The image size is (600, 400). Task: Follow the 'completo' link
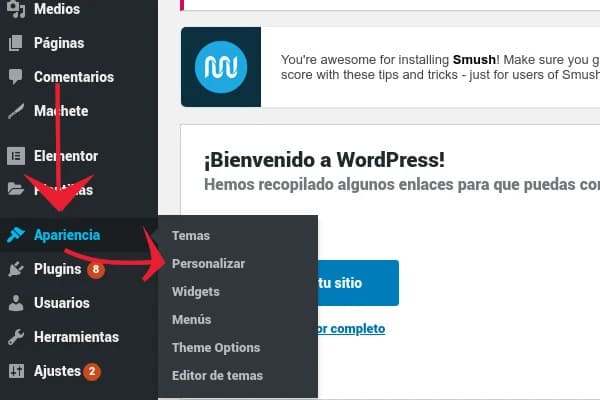click(x=351, y=328)
